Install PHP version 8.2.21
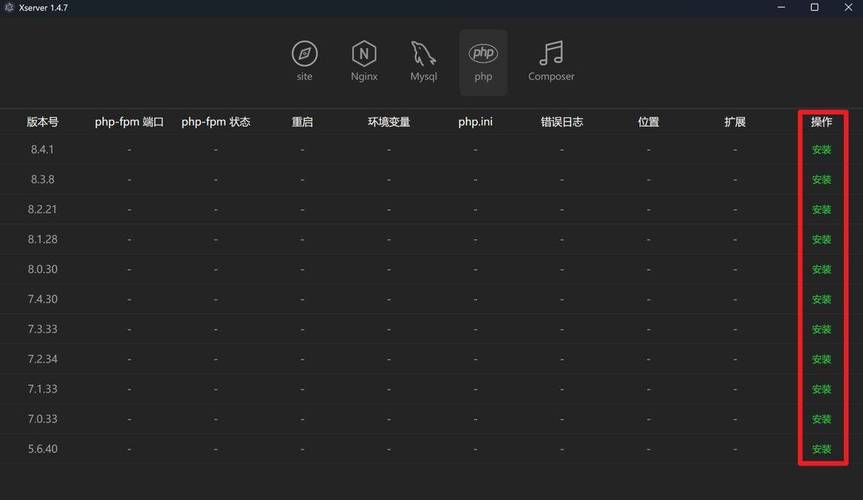The height and width of the screenshot is (500, 863). [x=821, y=209]
